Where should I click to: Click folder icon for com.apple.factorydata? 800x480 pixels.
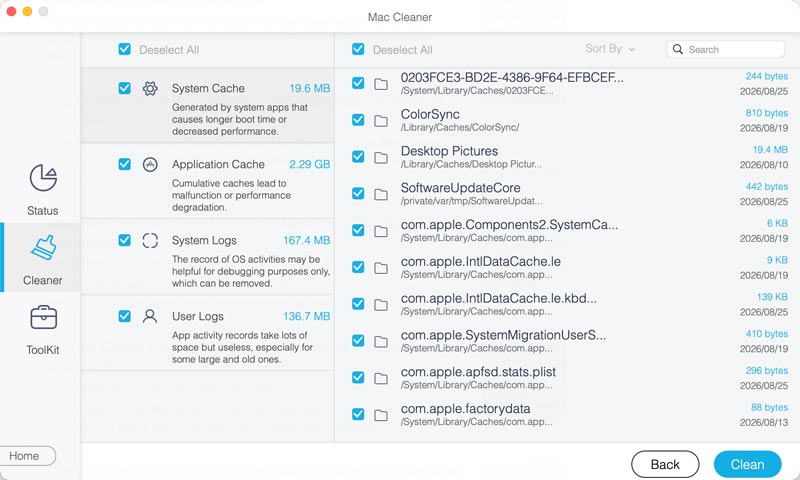tap(381, 415)
